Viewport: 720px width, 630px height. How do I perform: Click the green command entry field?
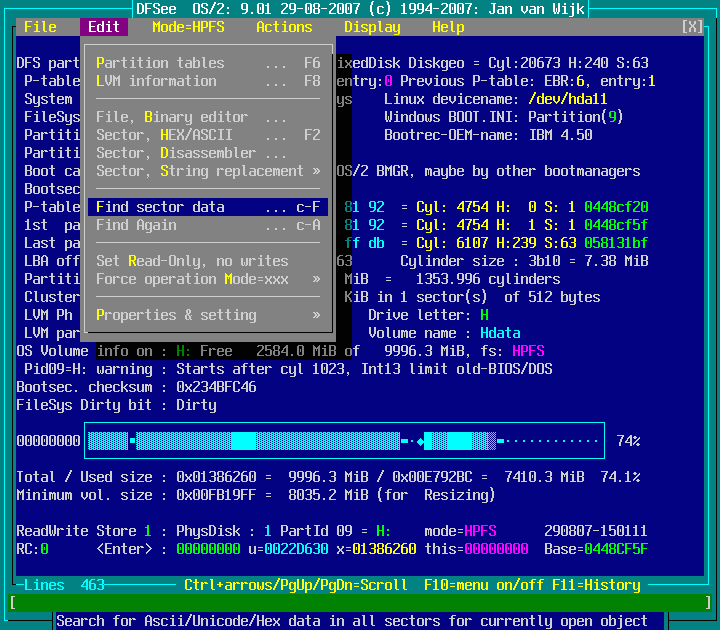click(x=360, y=602)
